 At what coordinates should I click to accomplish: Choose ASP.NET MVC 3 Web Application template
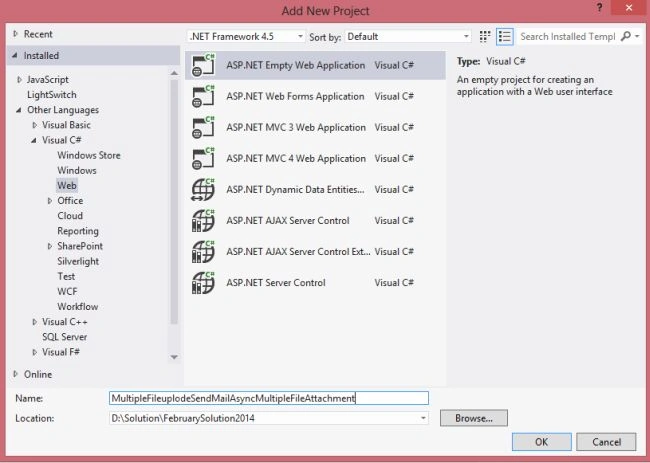[315, 127]
